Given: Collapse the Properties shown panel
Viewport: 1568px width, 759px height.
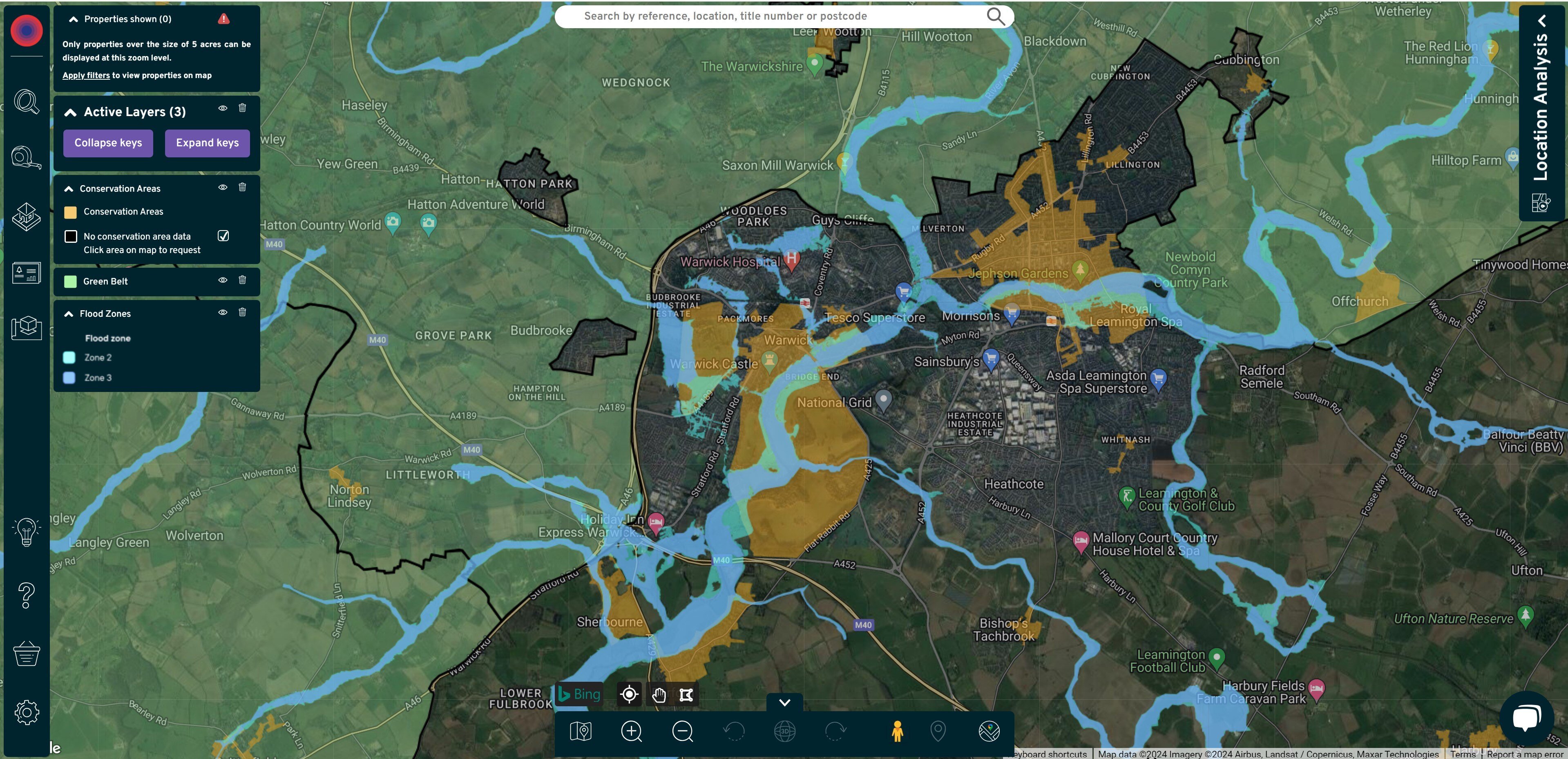Looking at the screenshot, I should coord(74,20).
